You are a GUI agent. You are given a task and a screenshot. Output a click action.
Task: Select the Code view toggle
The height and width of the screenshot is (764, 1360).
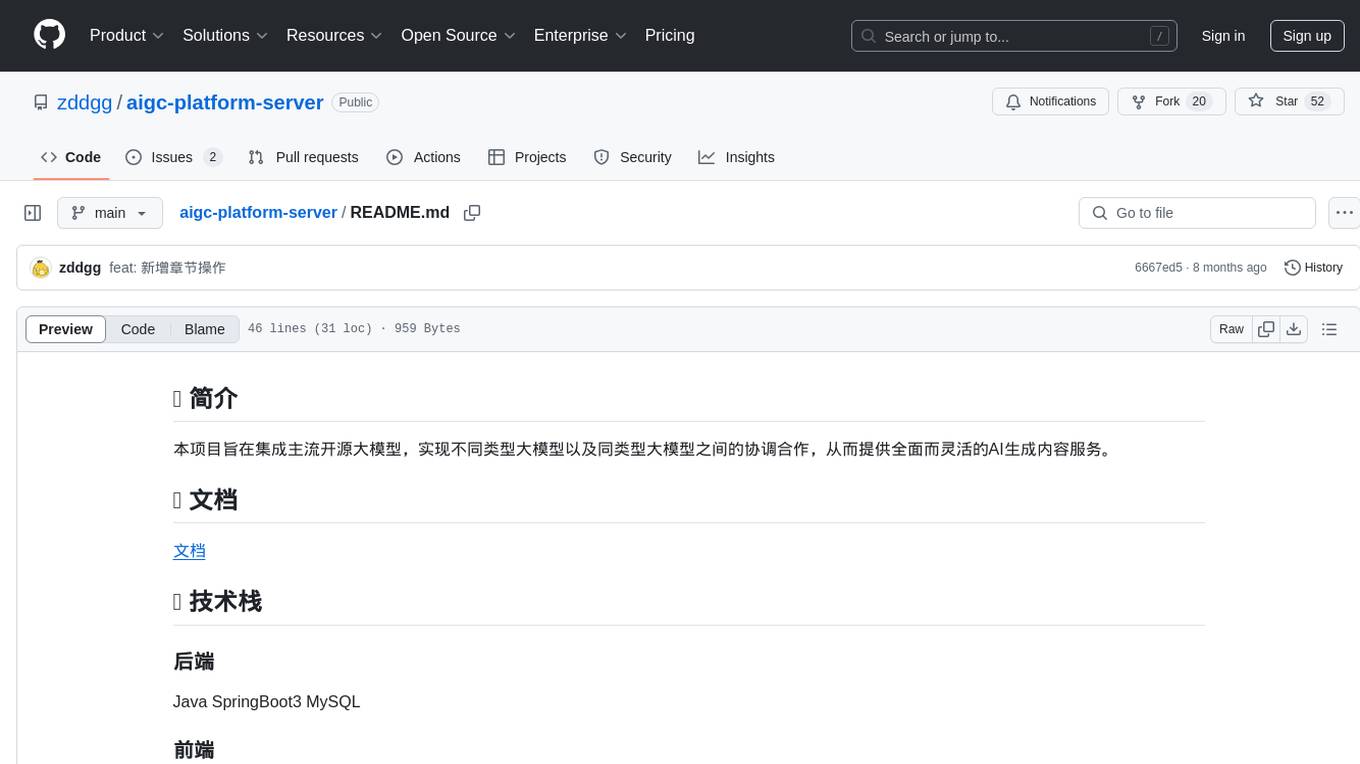tap(138, 329)
